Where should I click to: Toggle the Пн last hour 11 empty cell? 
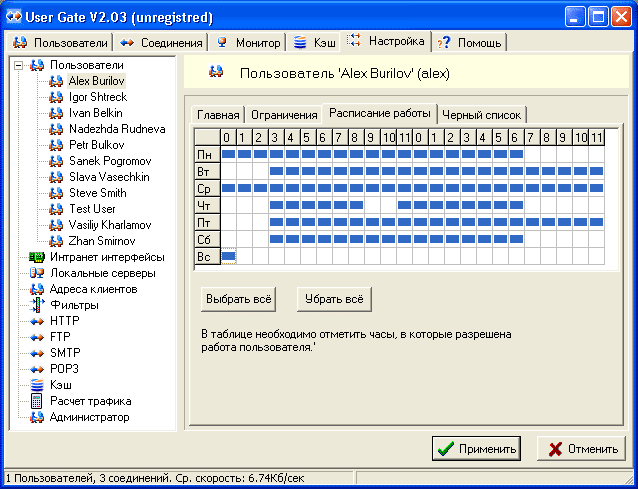pos(596,154)
